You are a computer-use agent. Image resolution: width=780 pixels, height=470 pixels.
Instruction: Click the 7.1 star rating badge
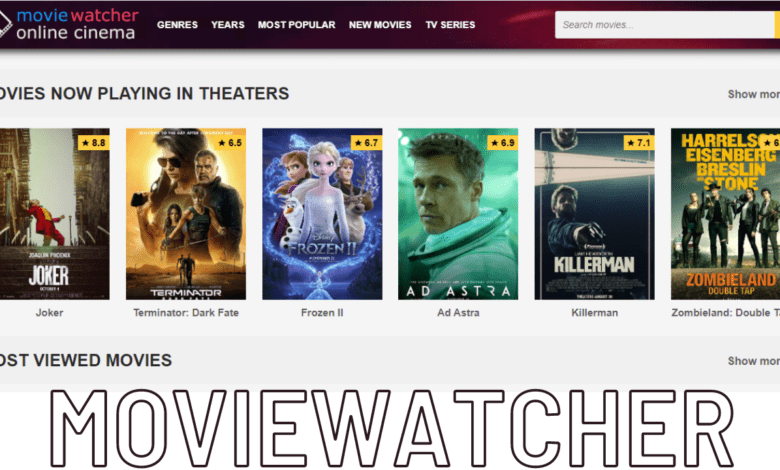(x=639, y=143)
